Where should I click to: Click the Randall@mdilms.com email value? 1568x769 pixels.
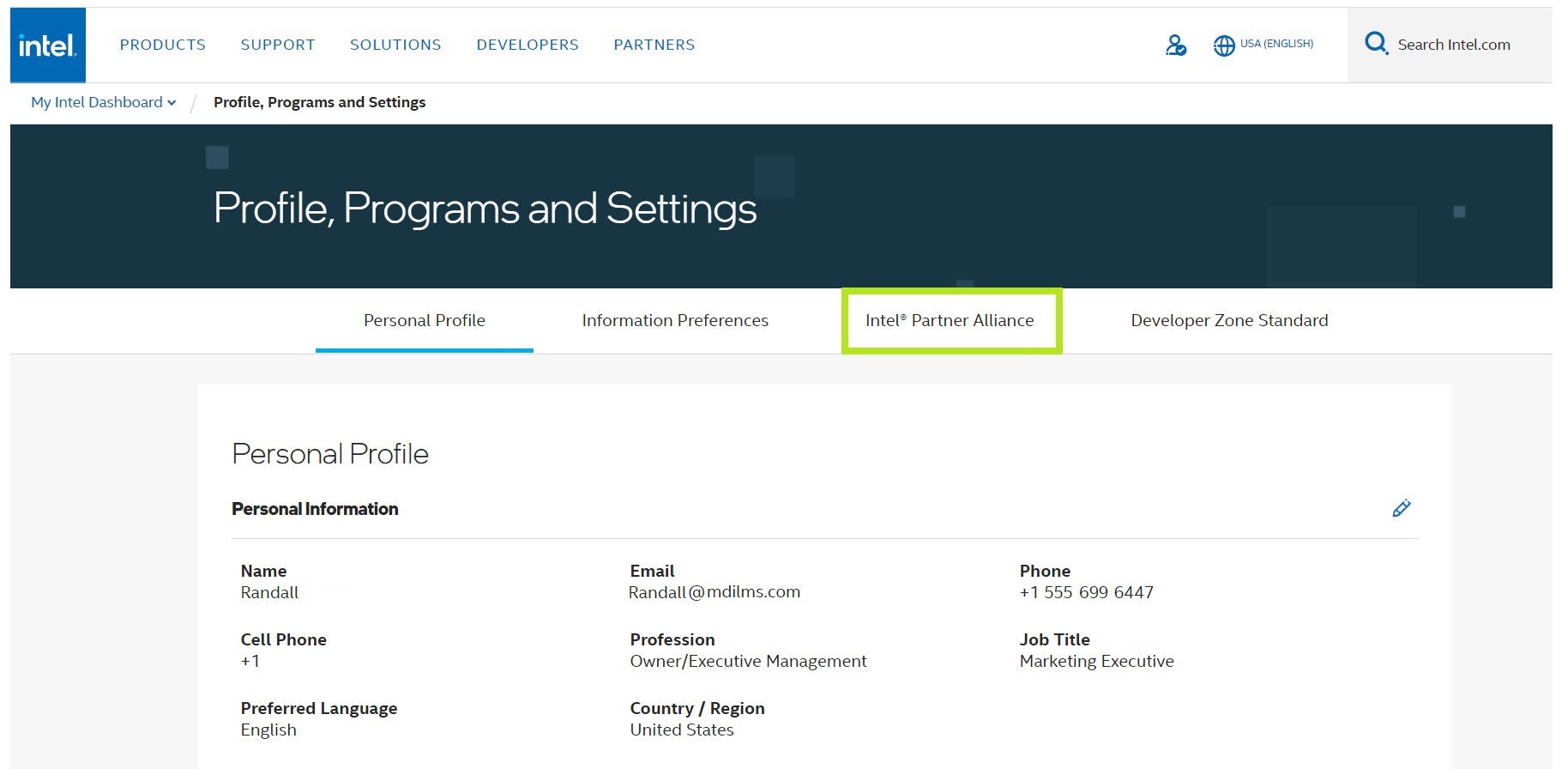click(715, 592)
